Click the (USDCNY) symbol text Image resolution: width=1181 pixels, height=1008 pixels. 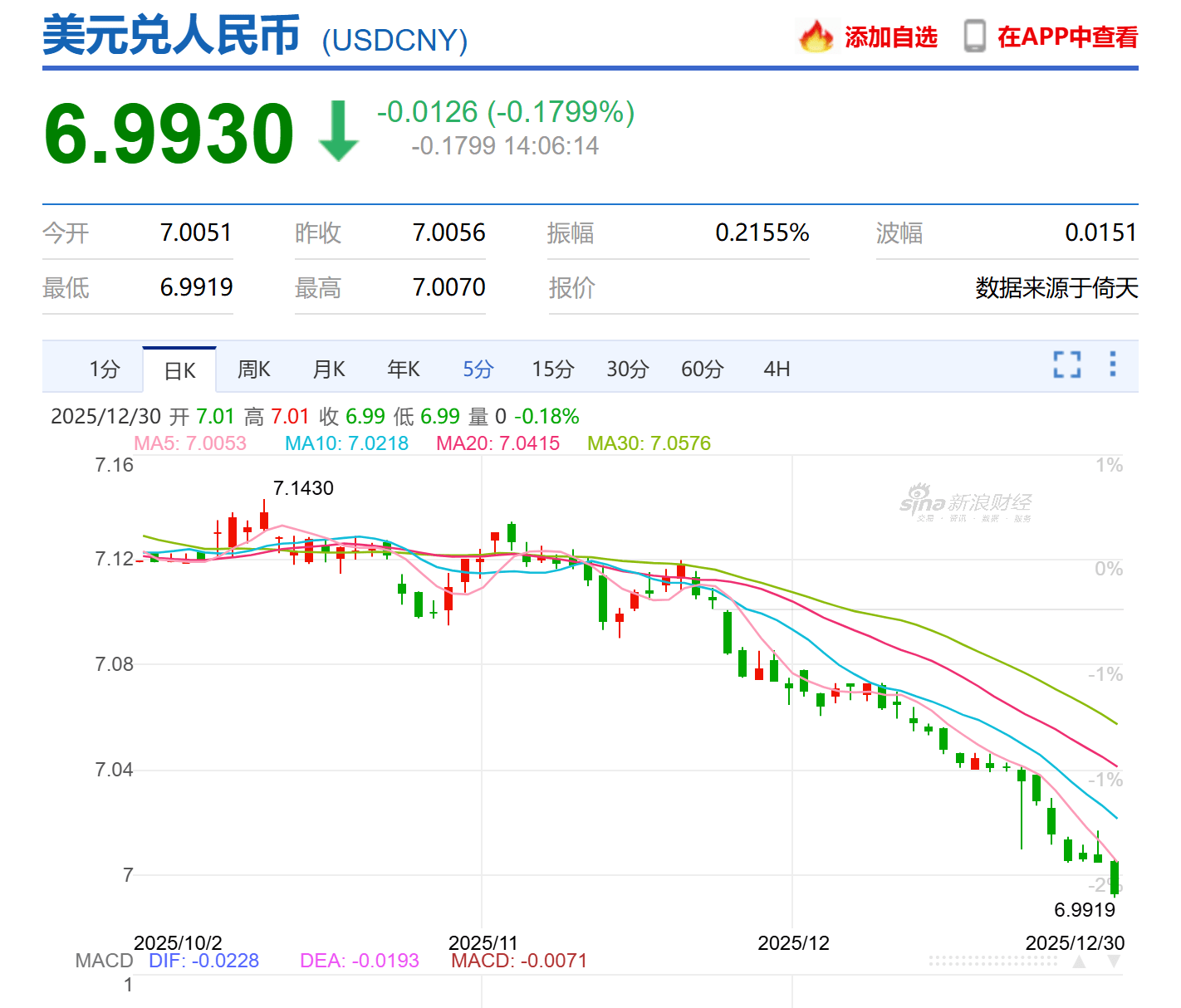click(394, 40)
